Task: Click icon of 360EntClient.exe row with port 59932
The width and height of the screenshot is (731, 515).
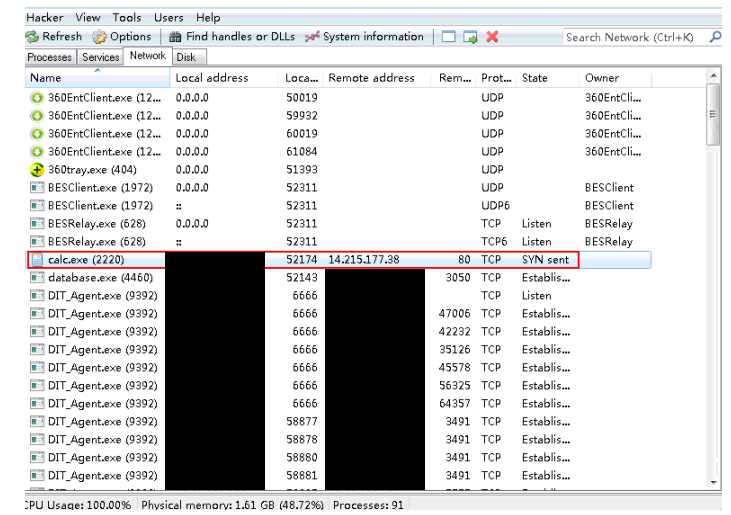Action: 37,116
